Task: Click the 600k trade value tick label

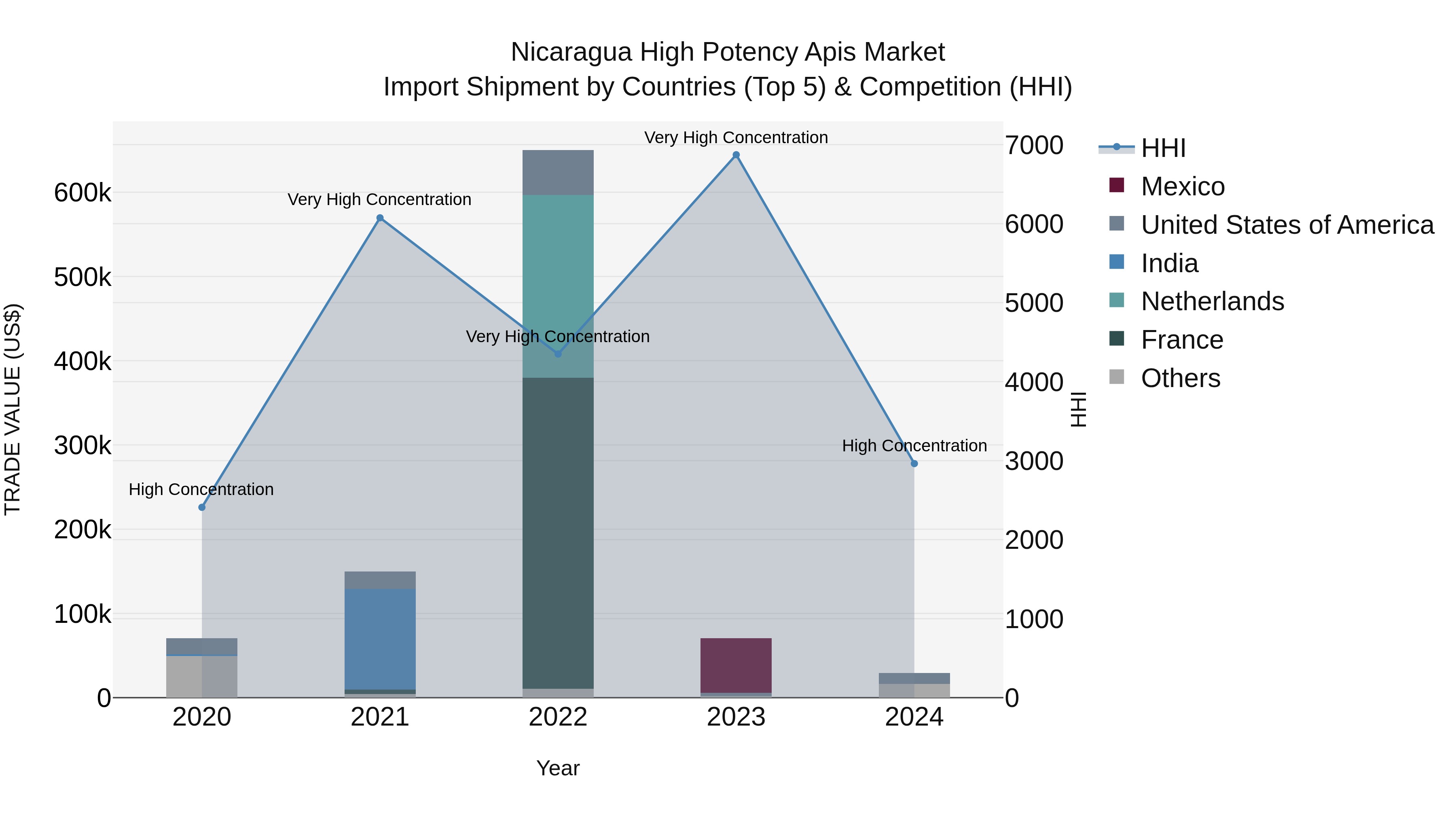Action: (83, 193)
